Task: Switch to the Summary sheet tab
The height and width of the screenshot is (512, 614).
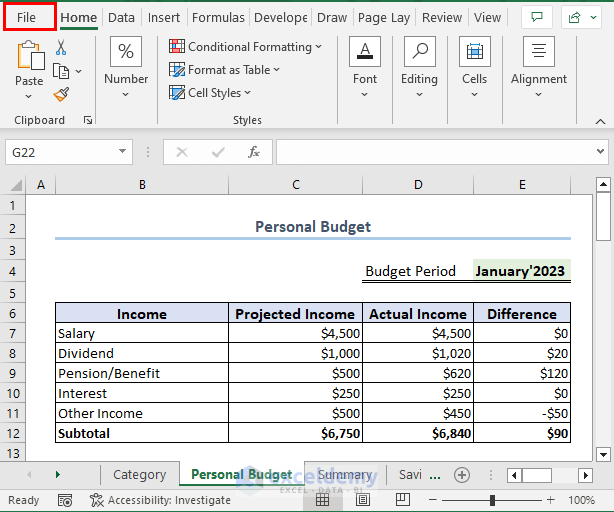Action: 345,475
